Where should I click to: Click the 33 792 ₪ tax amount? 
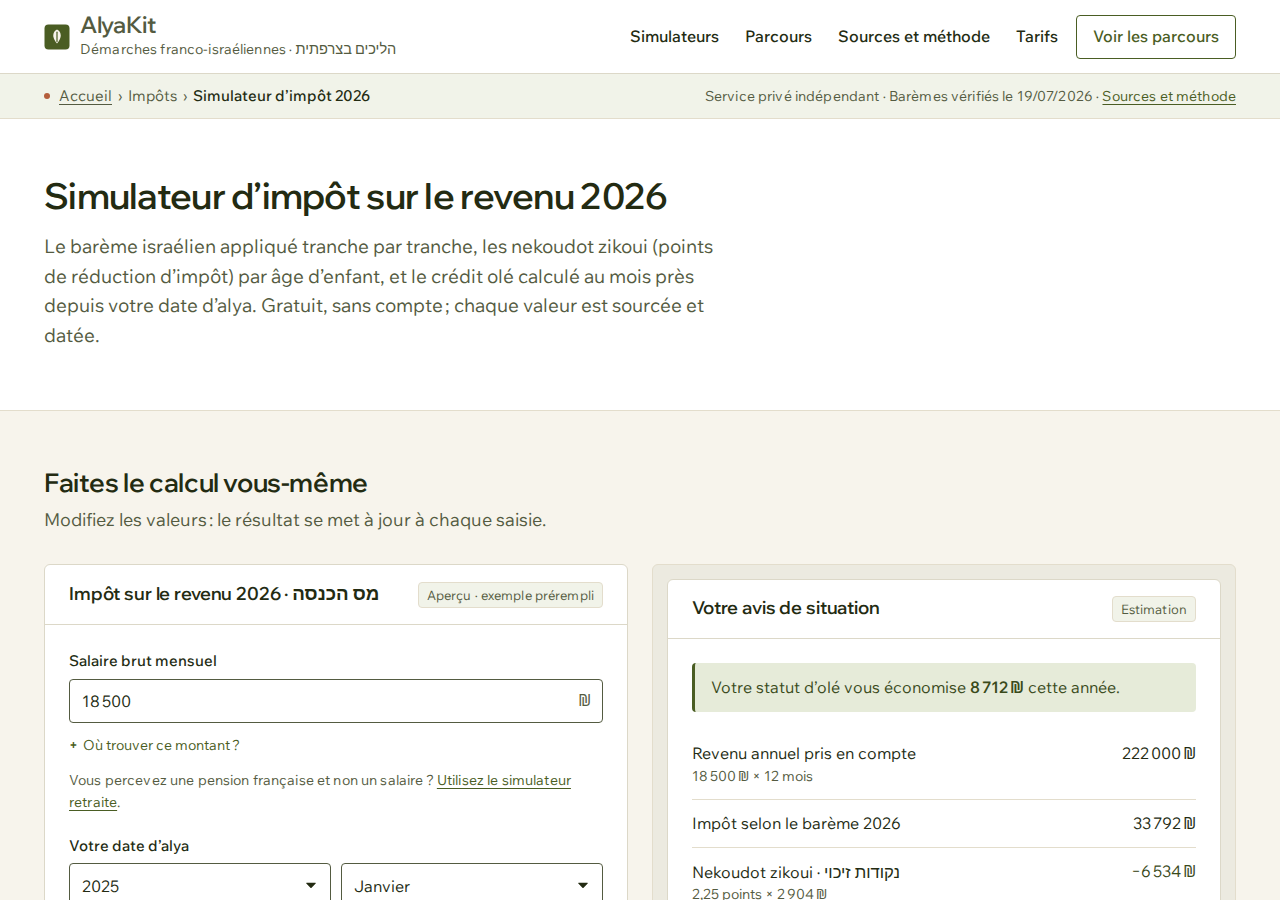pyautogui.click(x=1164, y=824)
